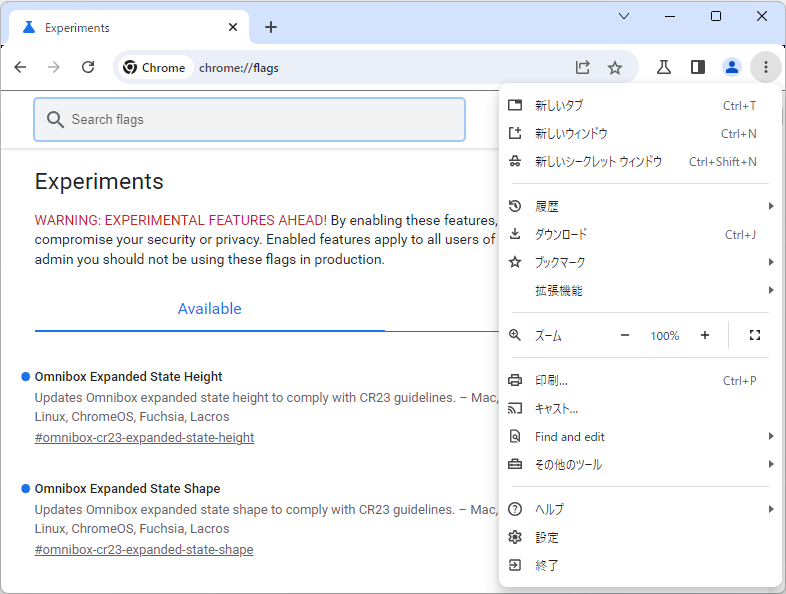Switch to the Available tab

click(209, 309)
